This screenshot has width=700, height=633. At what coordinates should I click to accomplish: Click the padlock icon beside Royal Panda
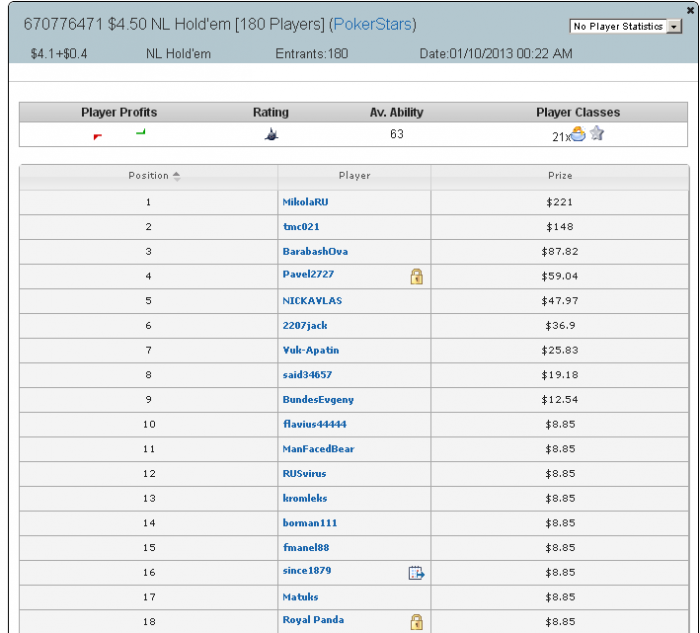click(417, 621)
